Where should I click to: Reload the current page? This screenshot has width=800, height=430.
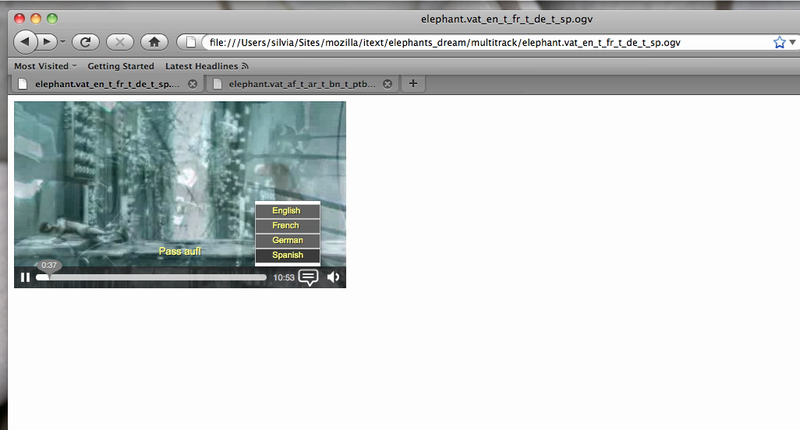tap(86, 41)
